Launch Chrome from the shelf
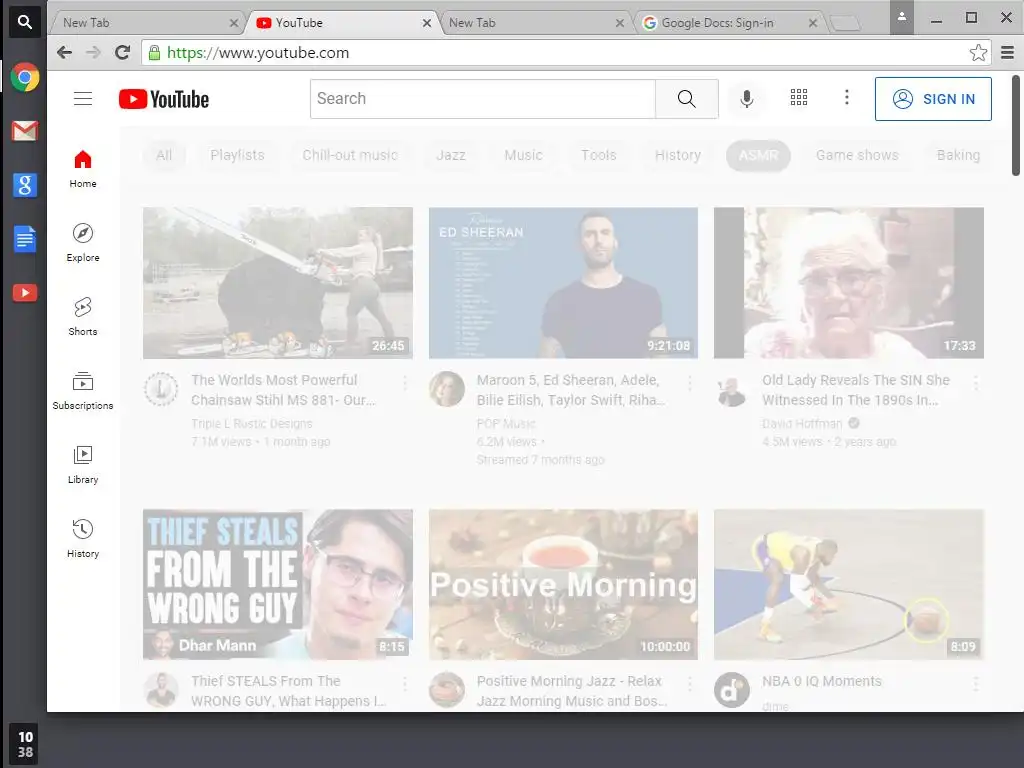 (x=25, y=77)
